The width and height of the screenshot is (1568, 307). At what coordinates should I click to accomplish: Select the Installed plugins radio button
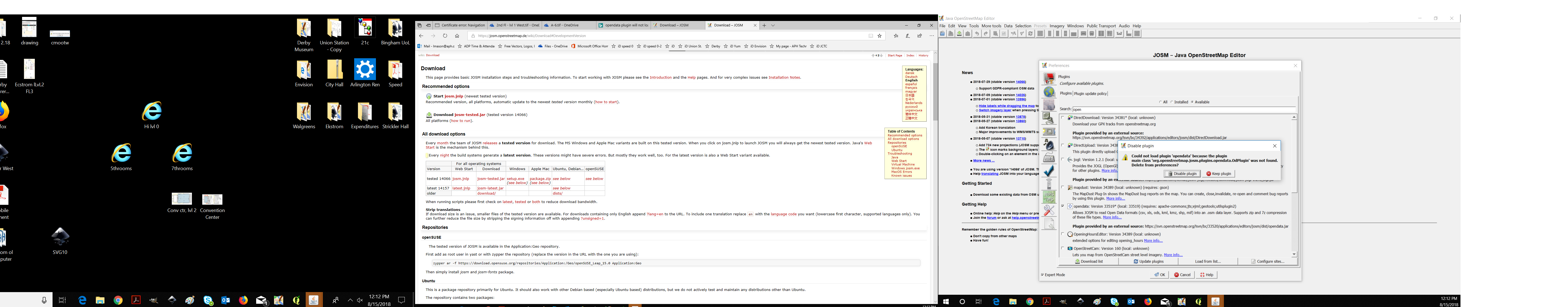[x=1172, y=102]
